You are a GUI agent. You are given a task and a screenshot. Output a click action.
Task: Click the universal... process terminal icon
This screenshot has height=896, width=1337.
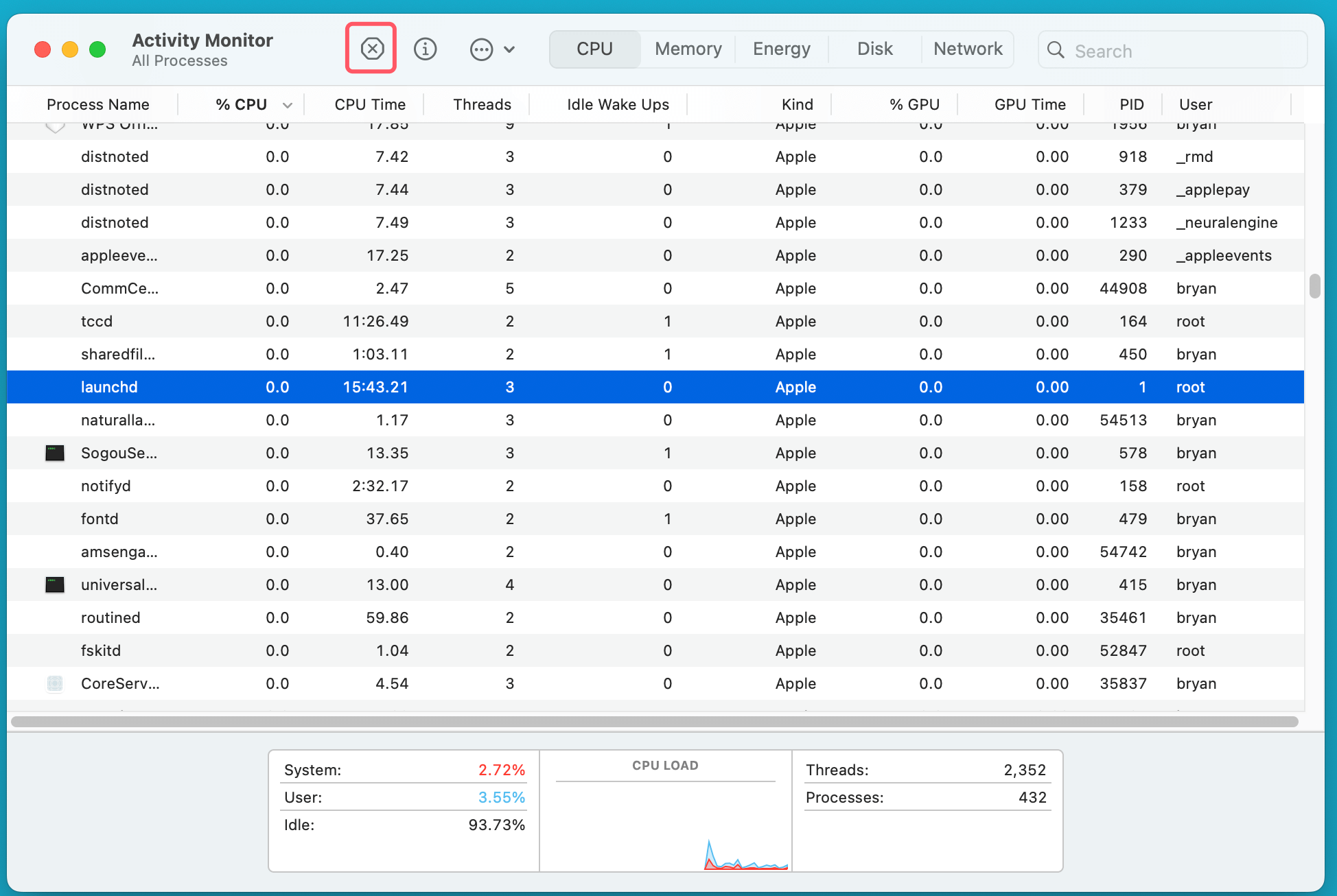(x=55, y=585)
